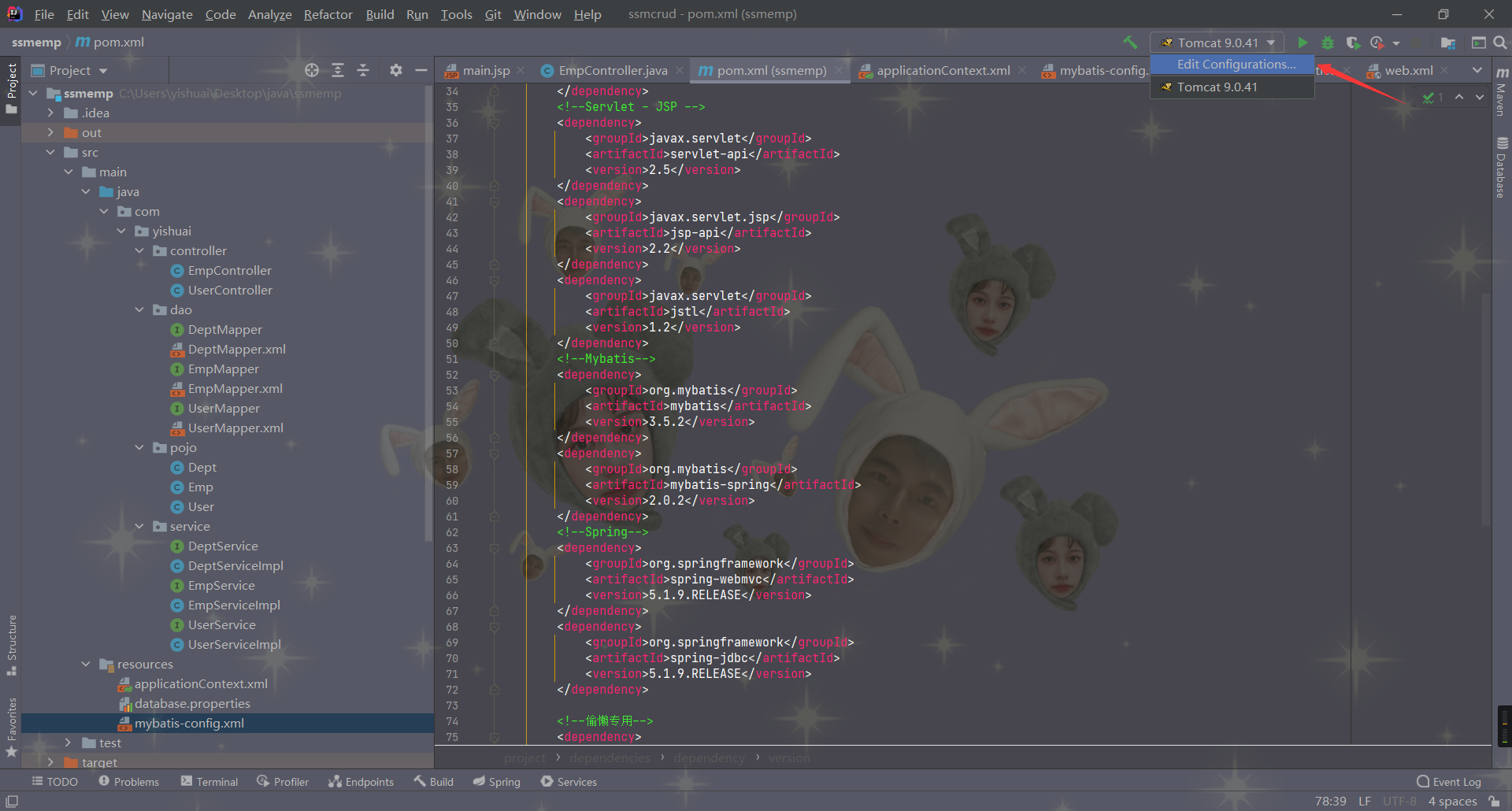Collapse the controller package
Screen dimensions: 1512x811
[x=139, y=250]
